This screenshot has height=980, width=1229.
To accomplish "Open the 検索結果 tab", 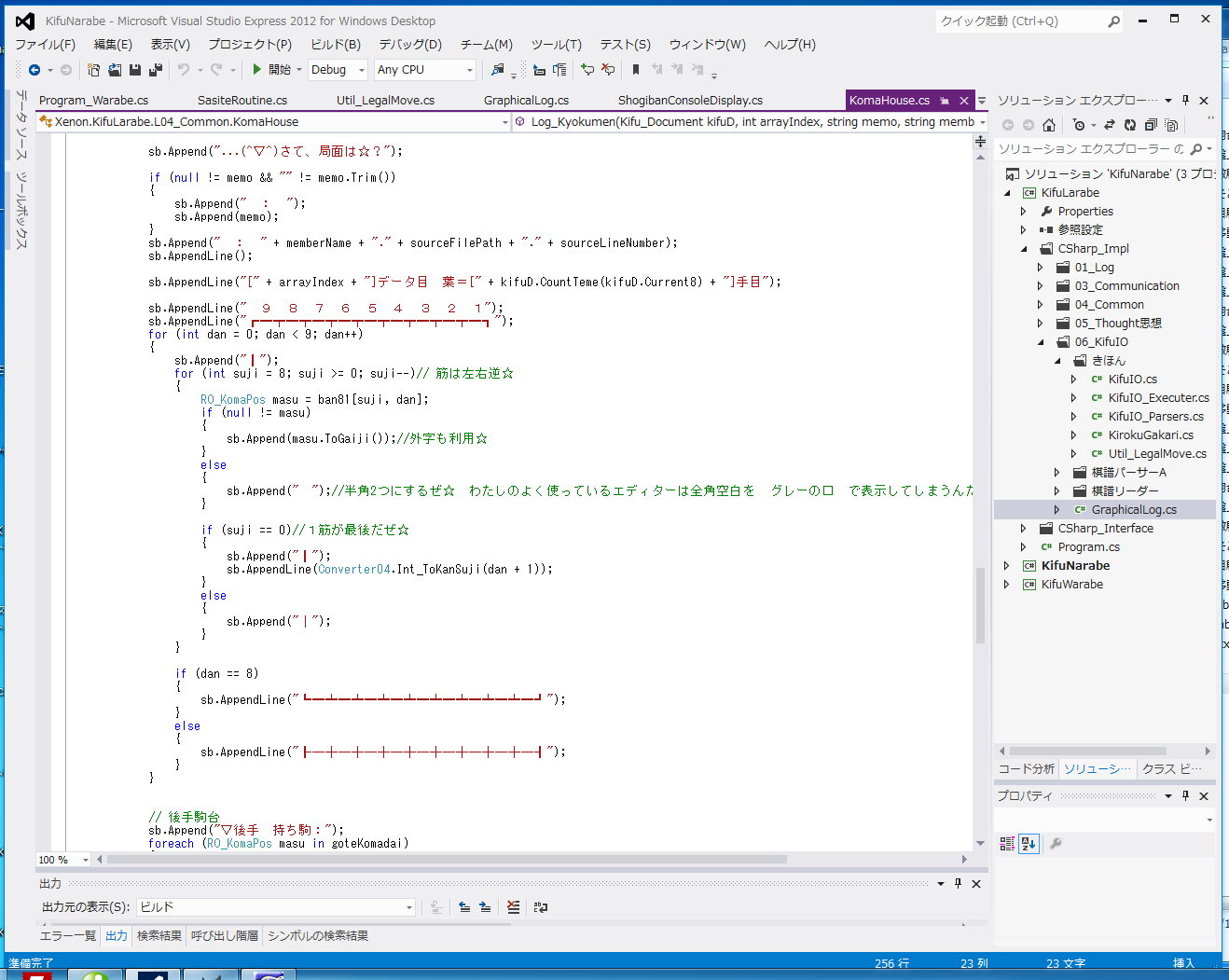I will (159, 935).
